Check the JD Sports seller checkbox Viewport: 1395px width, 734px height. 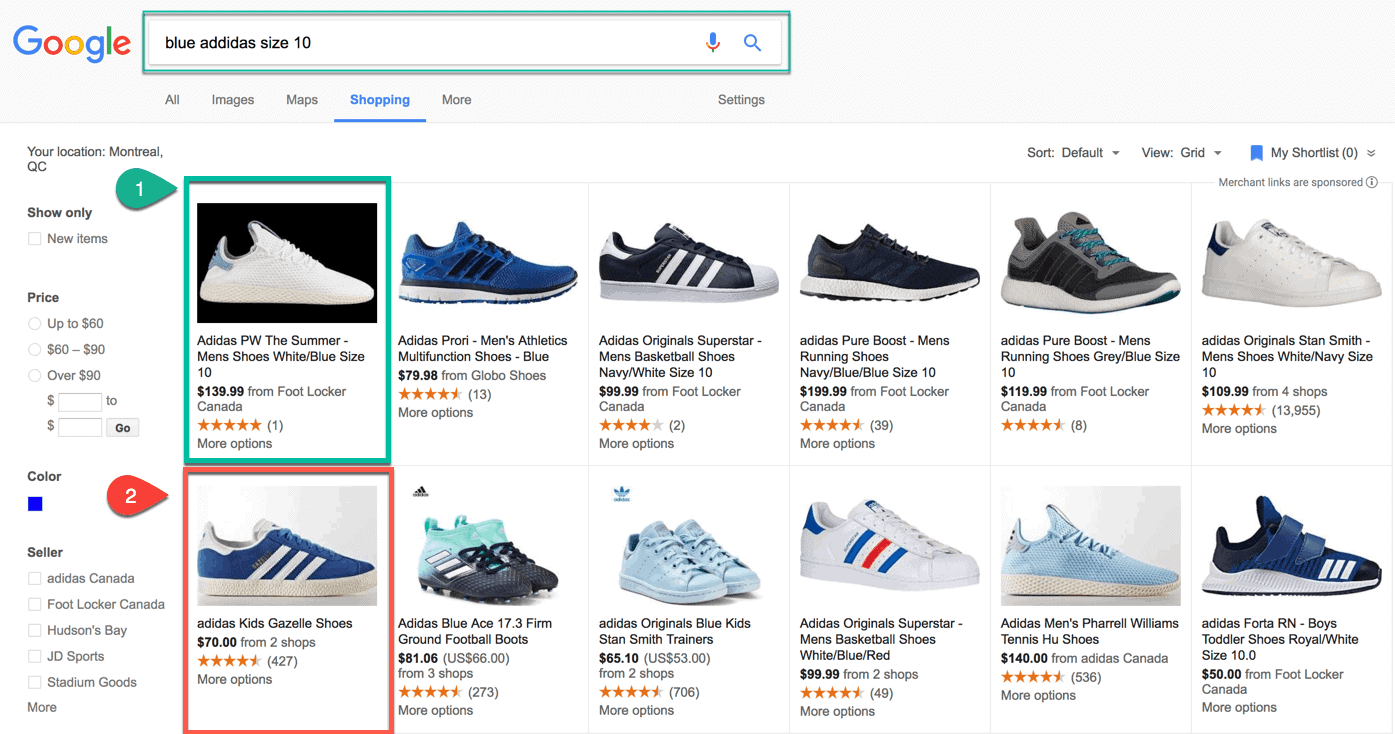tap(35, 657)
